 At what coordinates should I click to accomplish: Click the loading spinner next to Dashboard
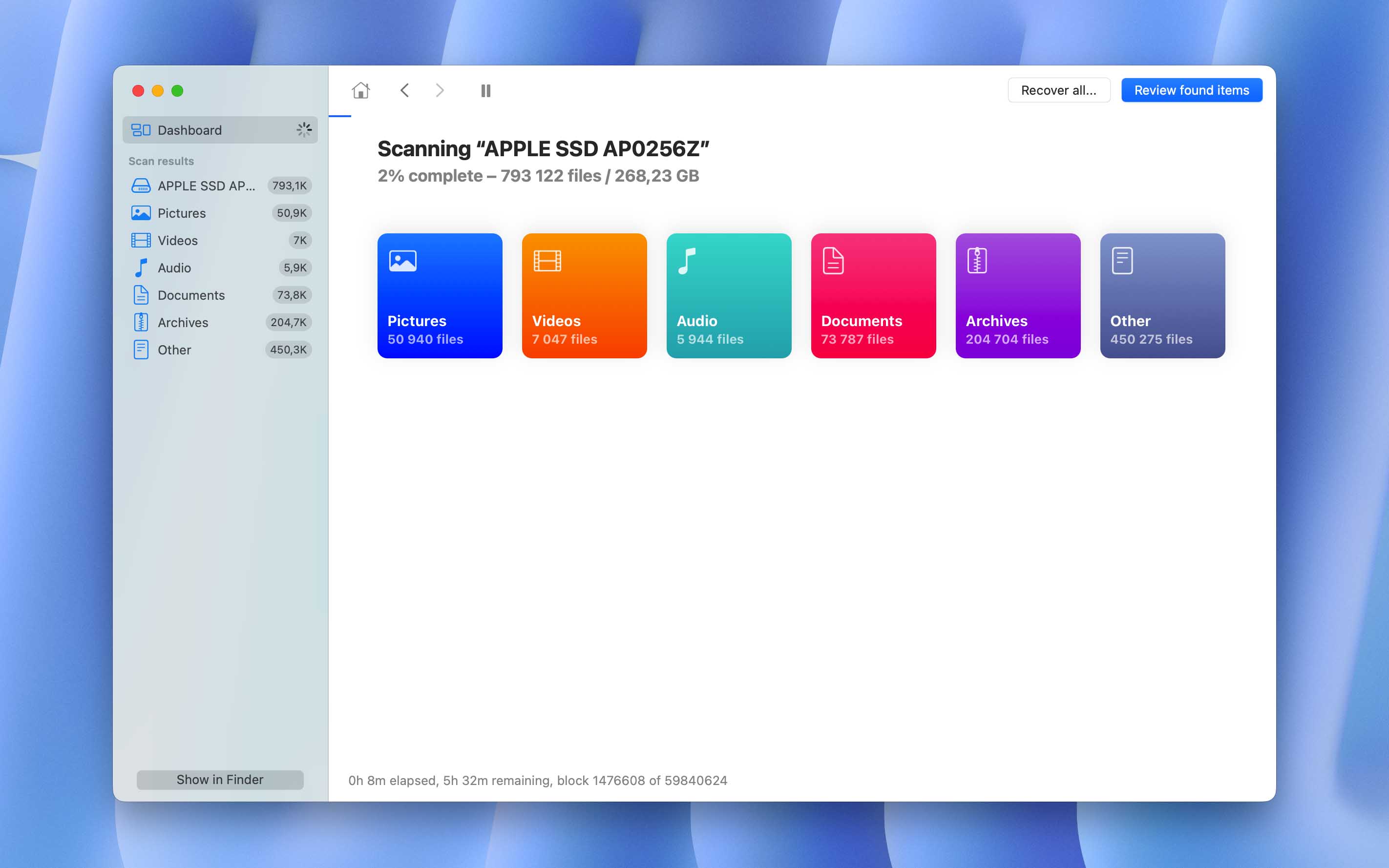[304, 130]
